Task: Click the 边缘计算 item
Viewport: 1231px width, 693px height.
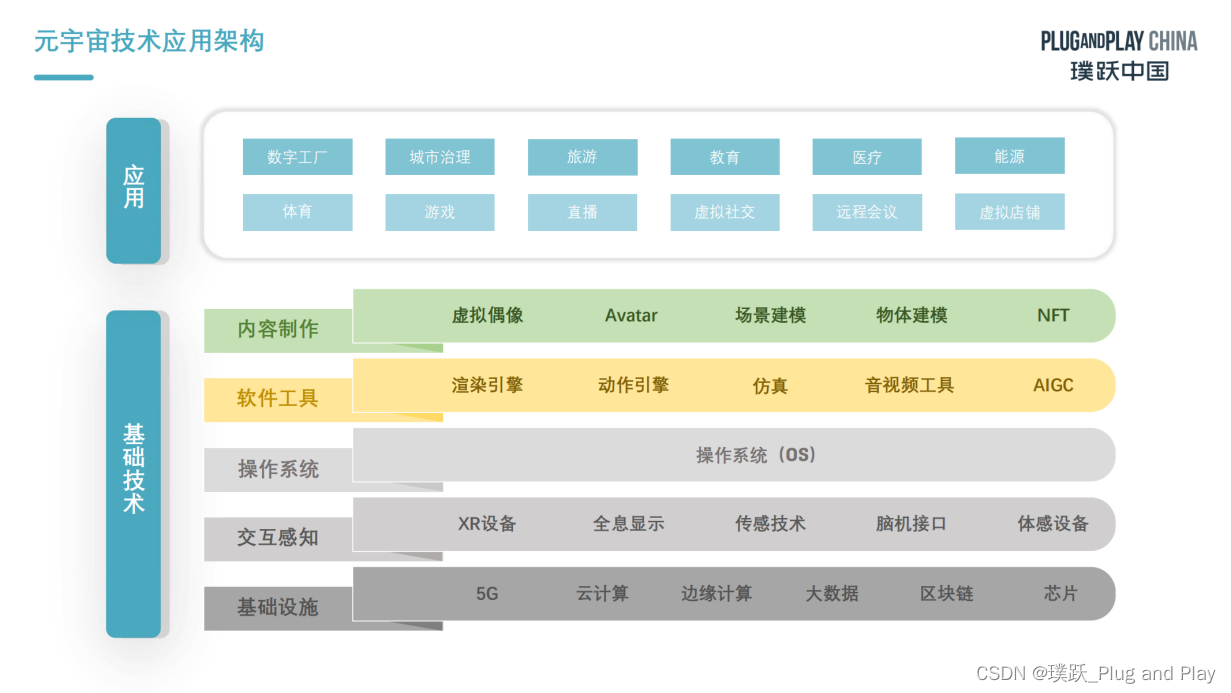Action: 717,594
